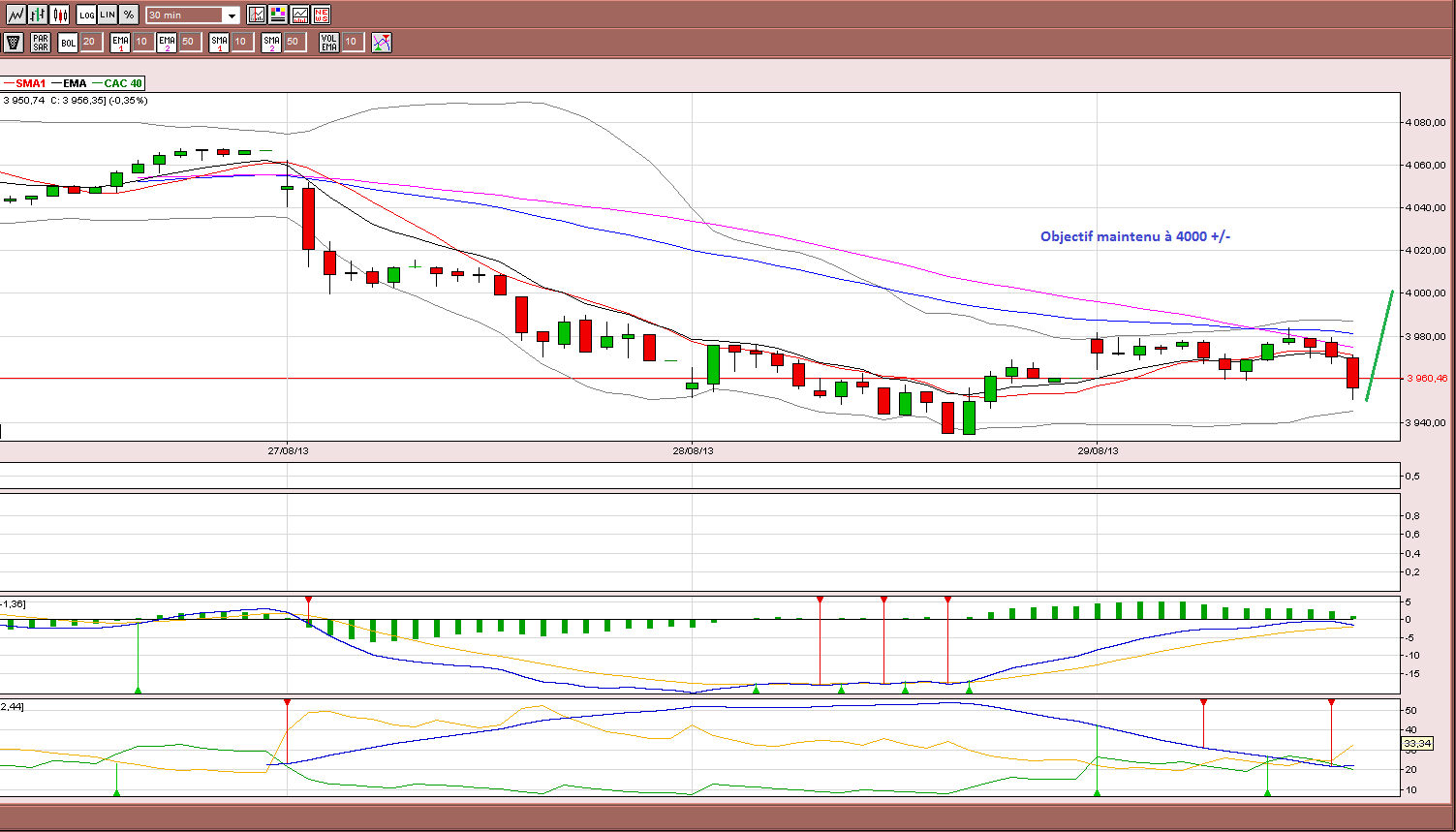Toggle the SMA 2 indicator
This screenshot has height=832, width=1456.
[271, 42]
